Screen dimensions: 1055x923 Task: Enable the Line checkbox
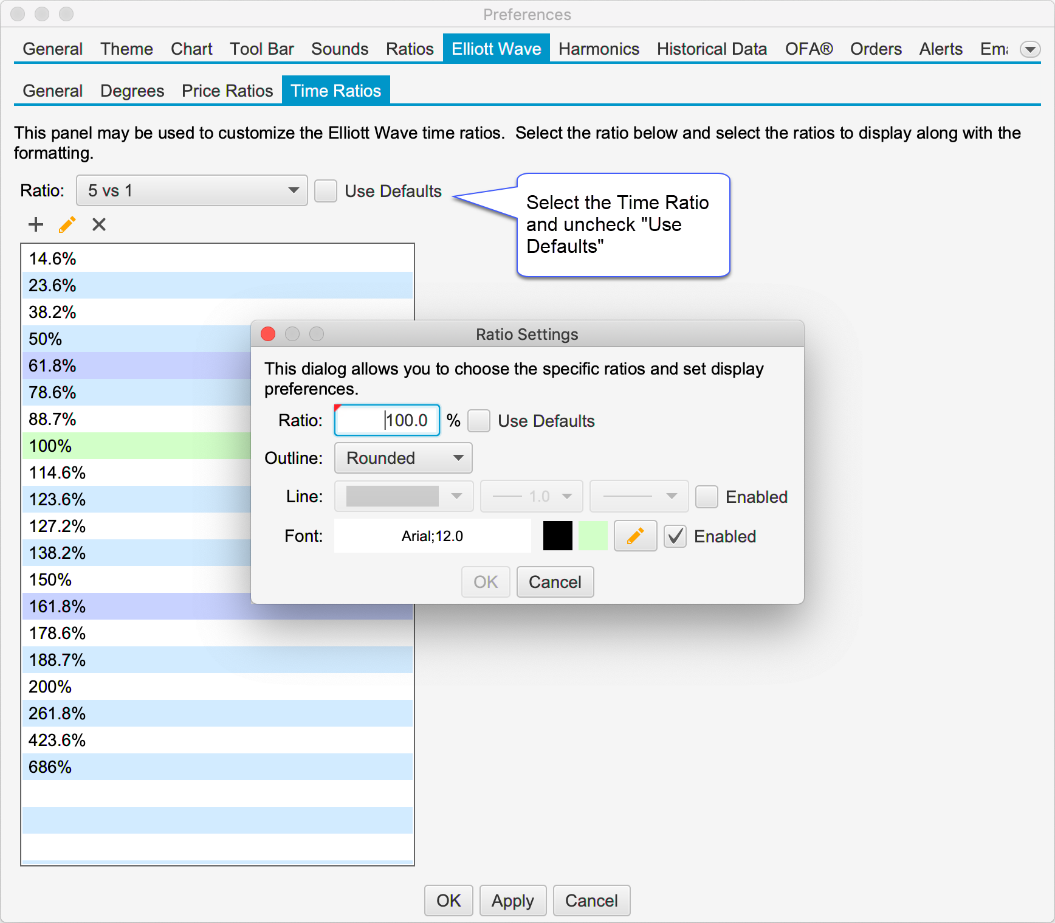click(707, 497)
